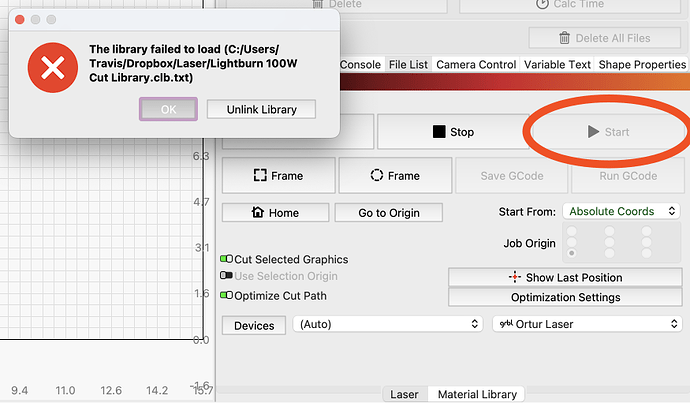Toggle Use Selection Origin switch

click(x=227, y=275)
